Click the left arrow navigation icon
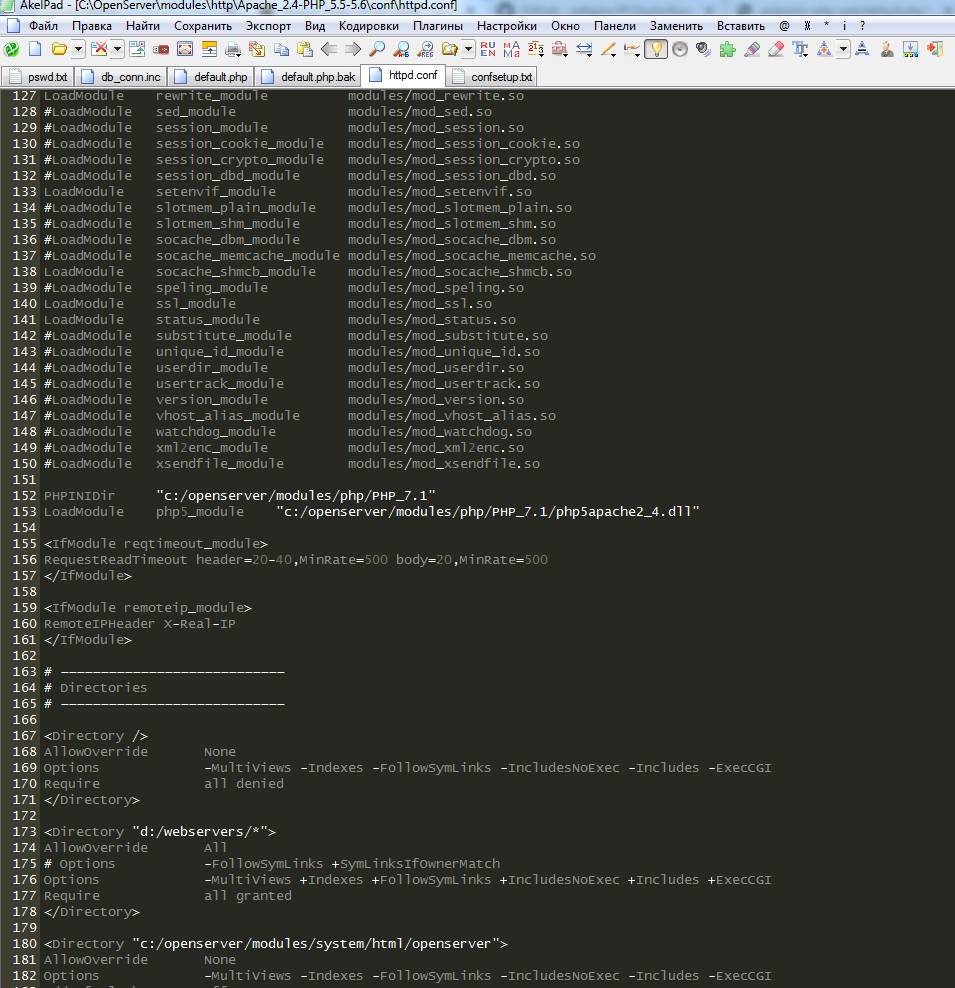The height and width of the screenshot is (988, 955). (329, 48)
